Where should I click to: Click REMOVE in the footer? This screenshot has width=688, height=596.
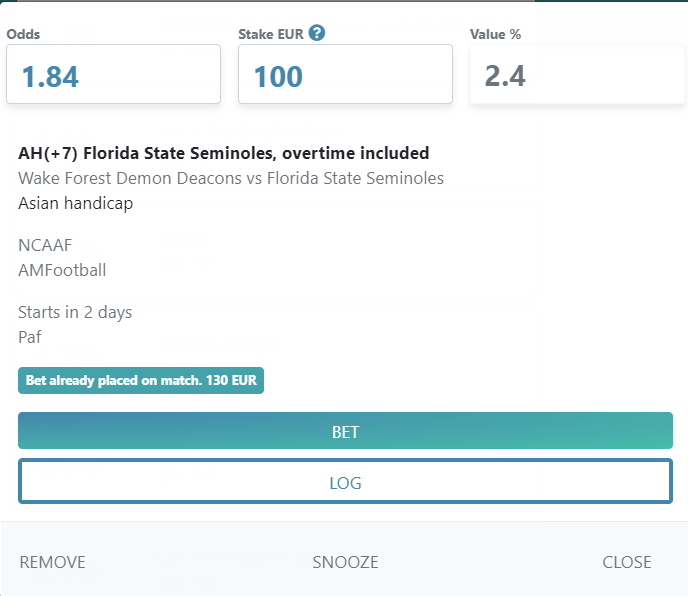coord(53,562)
